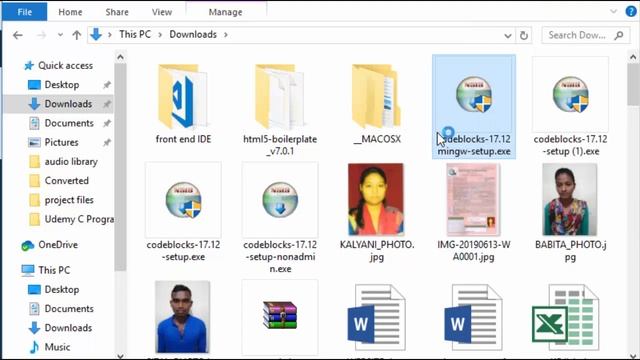This screenshot has height=360, width=640.
Task: Select the photo of man in blue shirt
Action: tap(182, 316)
